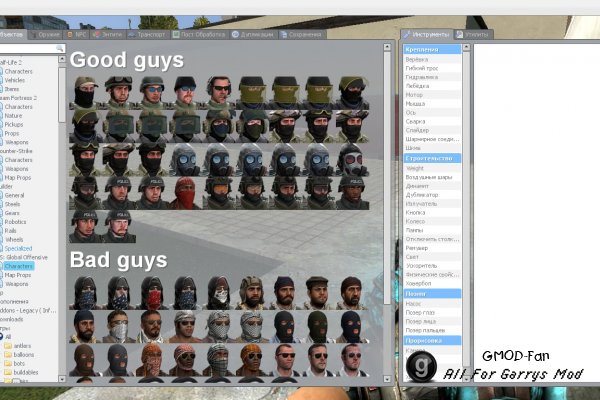Choose the Позер лица tool
The width and height of the screenshot is (600, 400).
point(432,321)
